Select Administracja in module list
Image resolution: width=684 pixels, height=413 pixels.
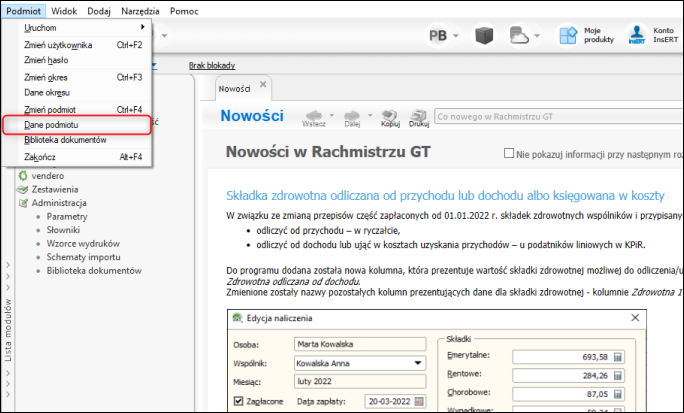pyautogui.click(x=59, y=203)
